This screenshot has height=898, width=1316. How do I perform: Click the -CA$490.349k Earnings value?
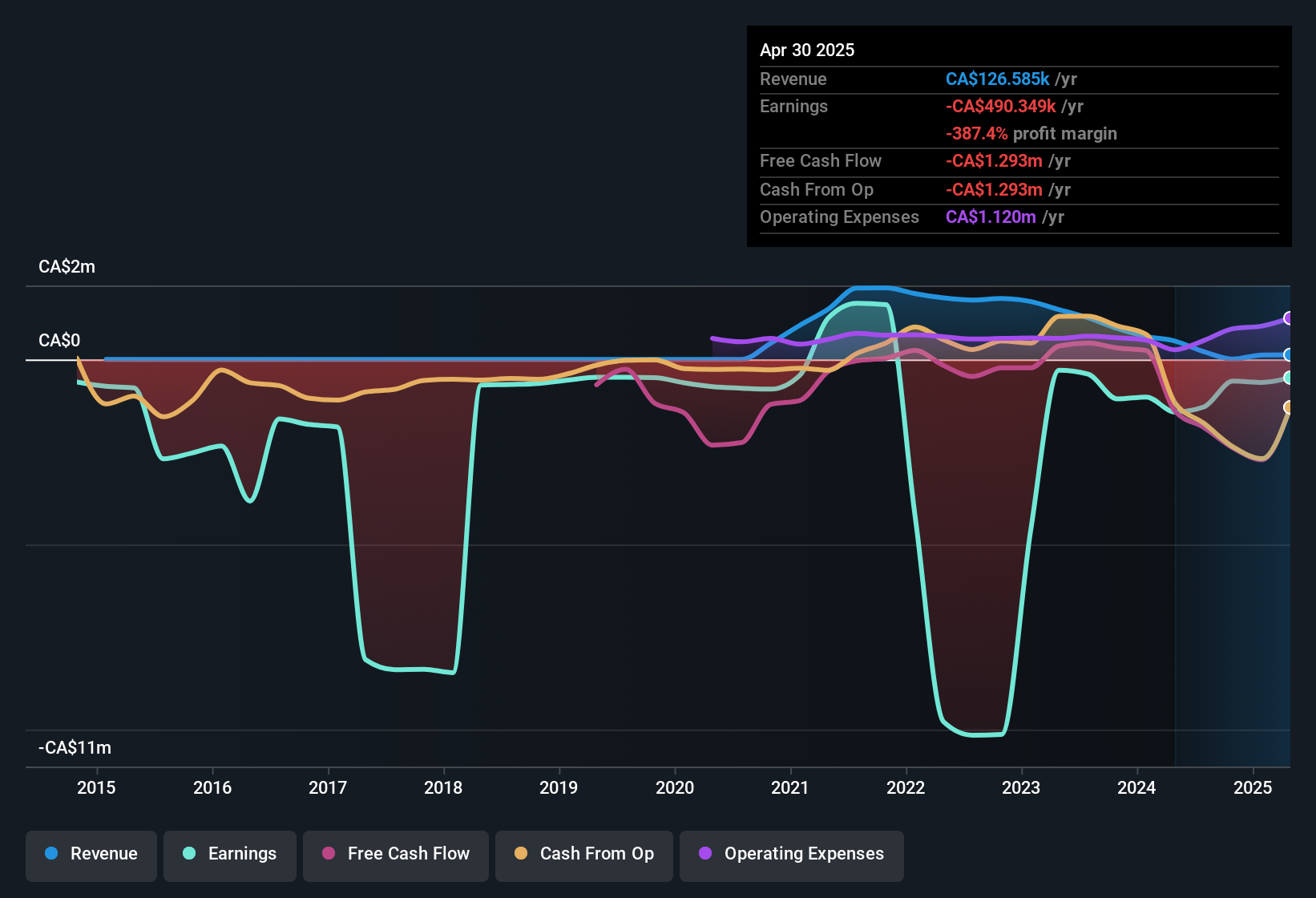click(1000, 106)
